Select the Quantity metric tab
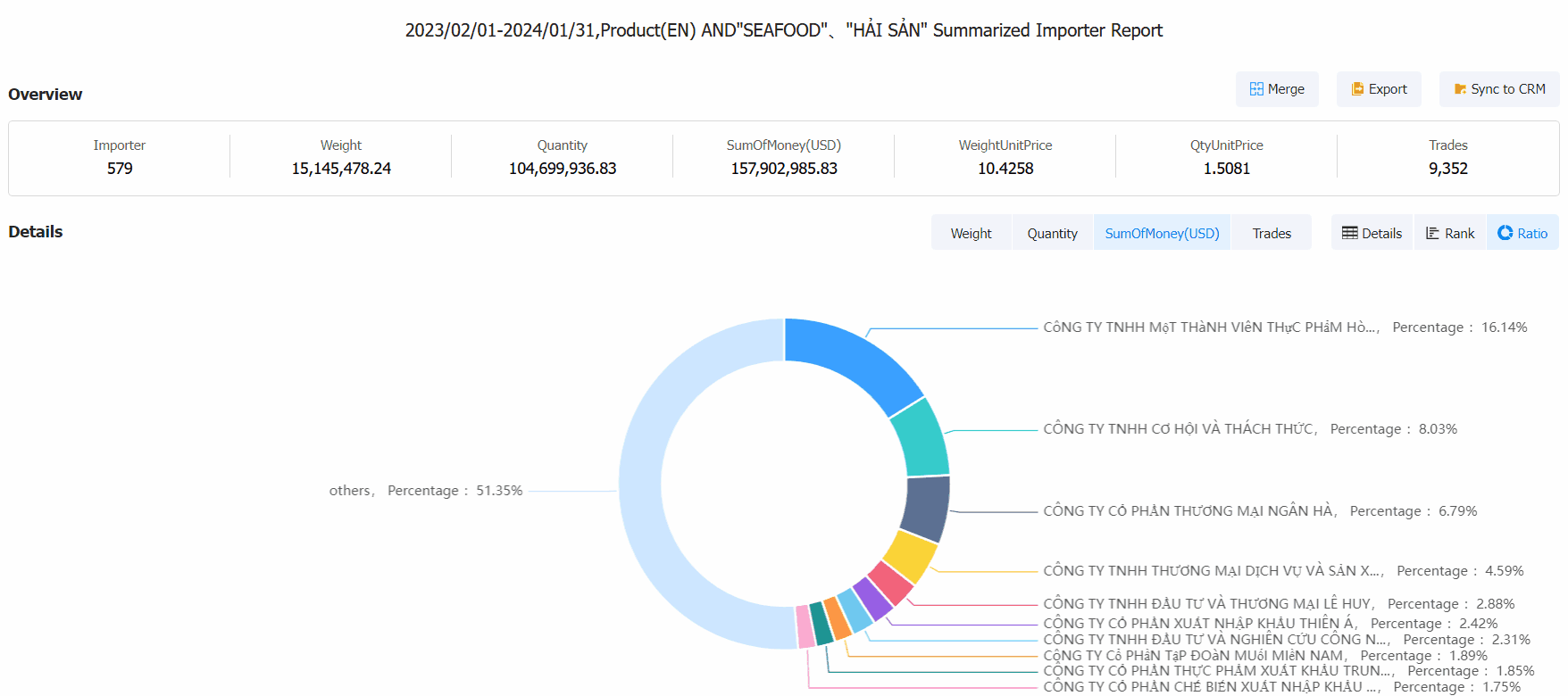Image resolution: width=1568 pixels, height=696 pixels. pyautogui.click(x=1052, y=233)
